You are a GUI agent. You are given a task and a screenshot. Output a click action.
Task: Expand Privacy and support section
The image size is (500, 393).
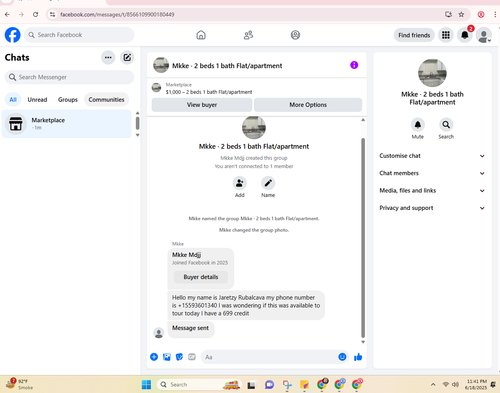tap(432, 208)
